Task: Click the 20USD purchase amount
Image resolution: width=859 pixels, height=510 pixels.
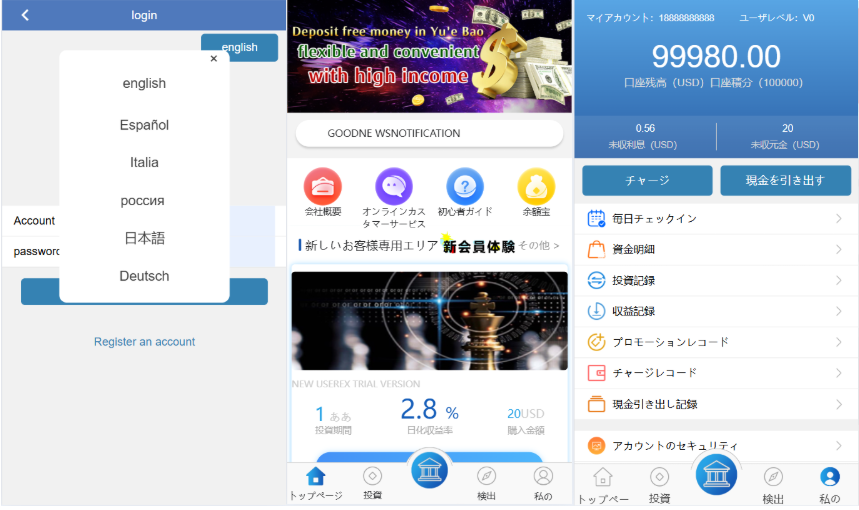Action: (525, 414)
